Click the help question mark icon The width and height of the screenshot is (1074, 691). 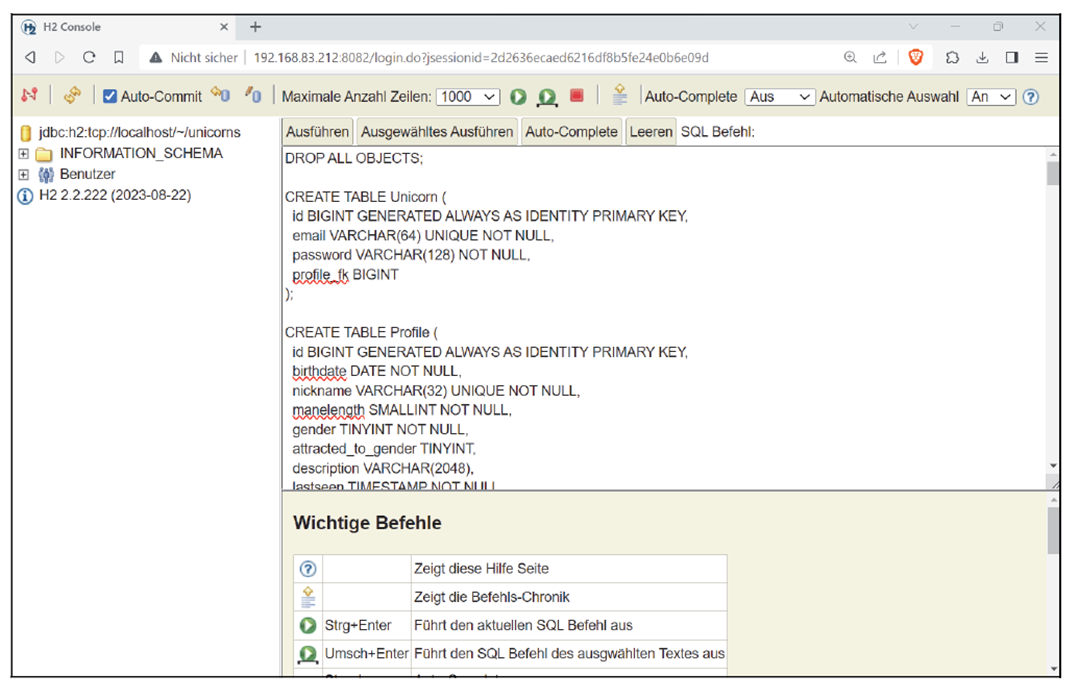1031,96
